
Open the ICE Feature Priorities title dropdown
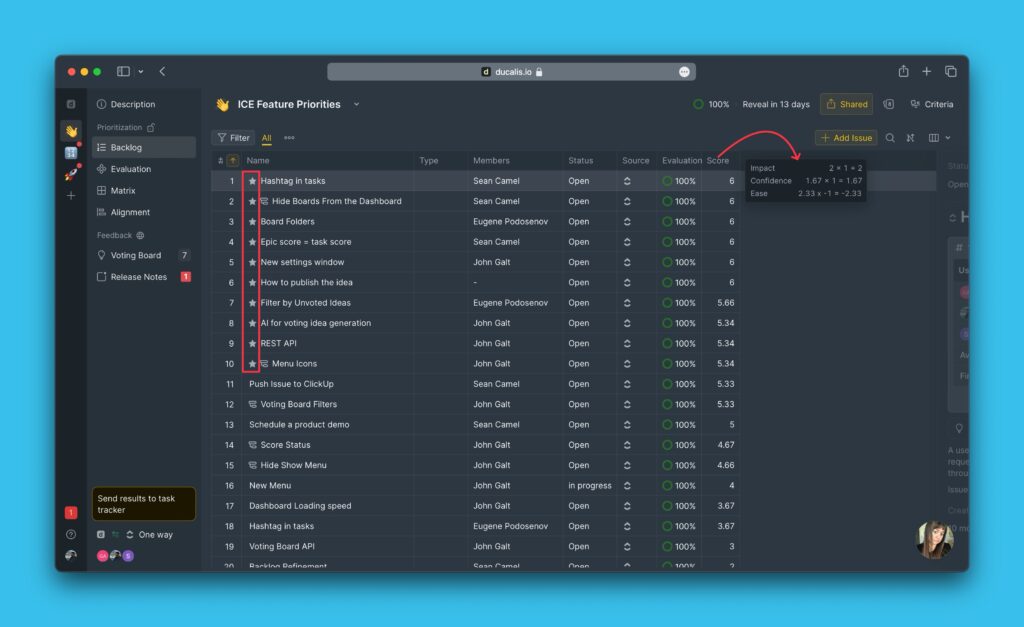(356, 103)
